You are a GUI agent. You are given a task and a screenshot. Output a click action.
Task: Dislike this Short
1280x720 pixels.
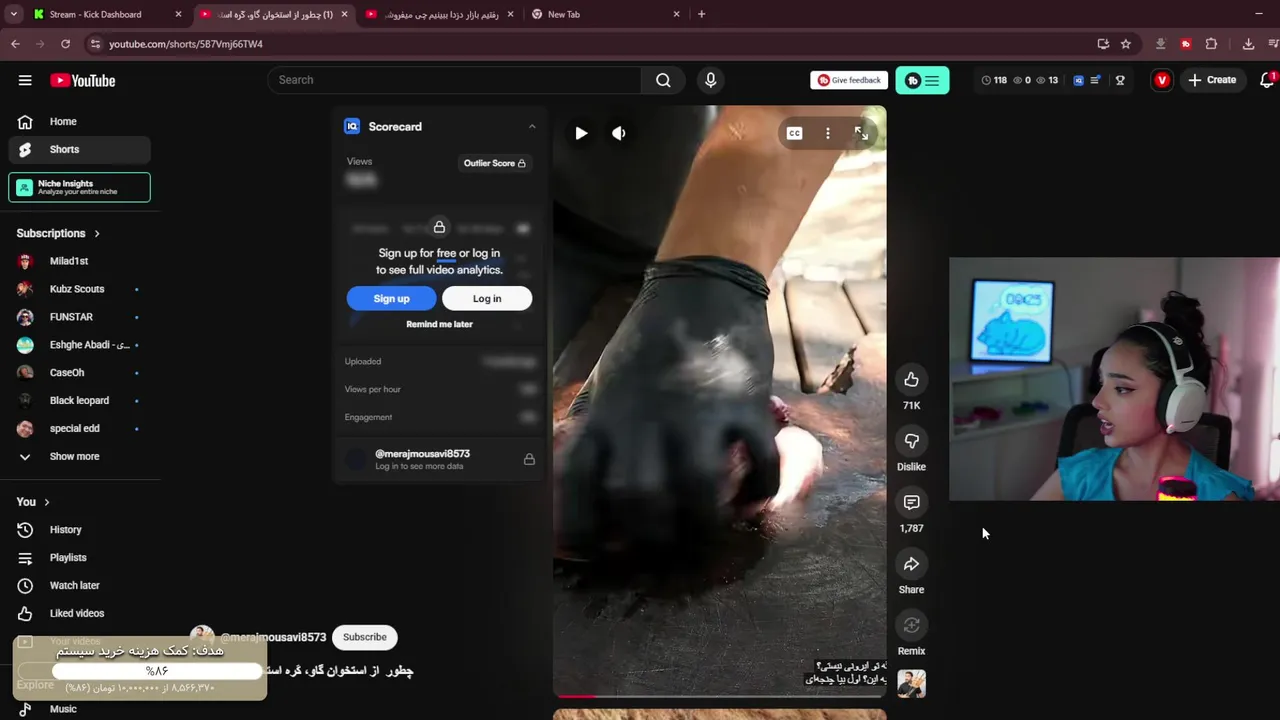[911, 441]
